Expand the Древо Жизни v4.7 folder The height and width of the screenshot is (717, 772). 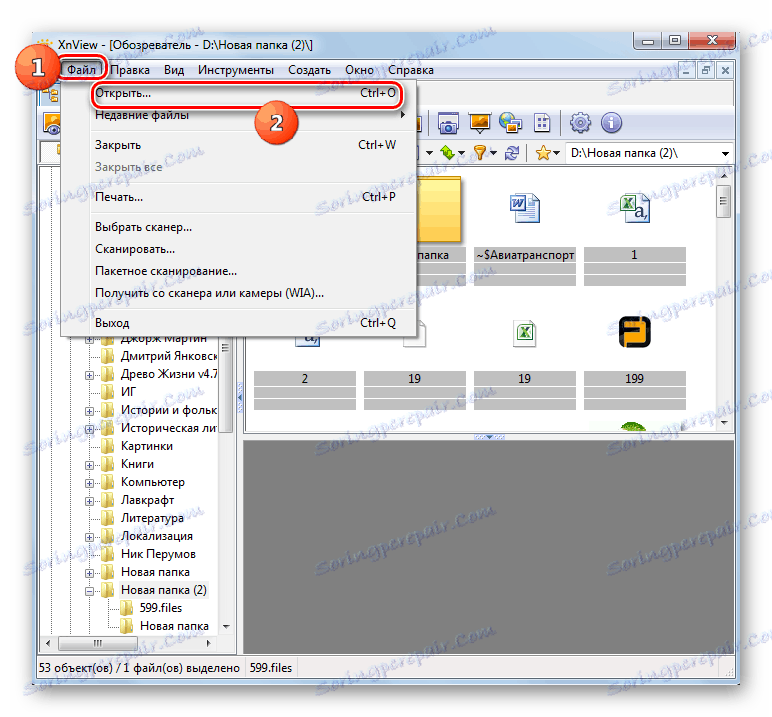tap(89, 375)
